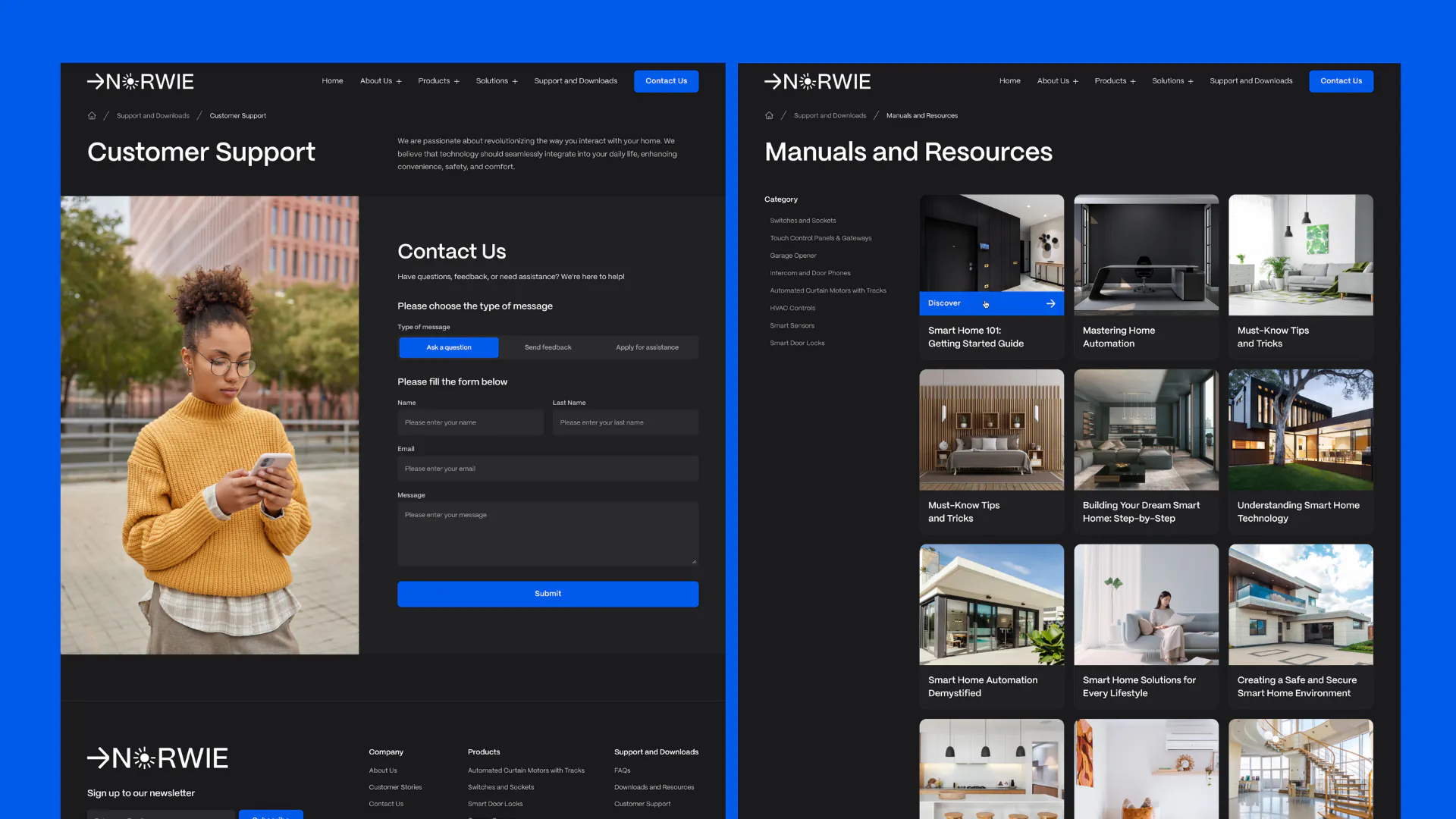Click footer Downloads and Resources link
Image resolution: width=1456 pixels, height=819 pixels.
coord(654,787)
